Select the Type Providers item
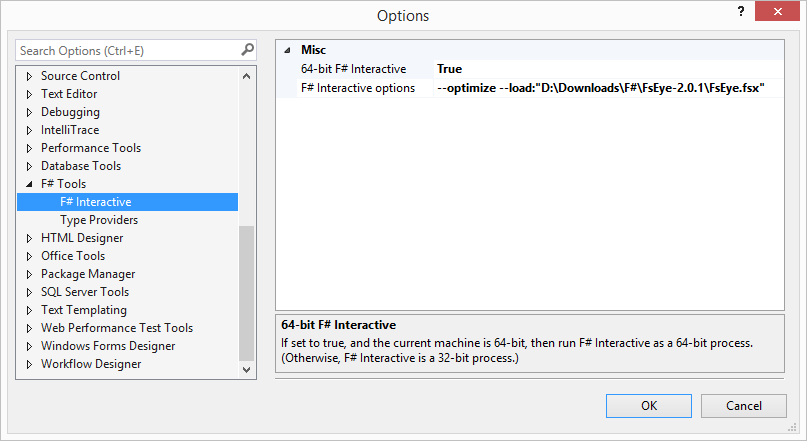807x441 pixels. (99, 220)
